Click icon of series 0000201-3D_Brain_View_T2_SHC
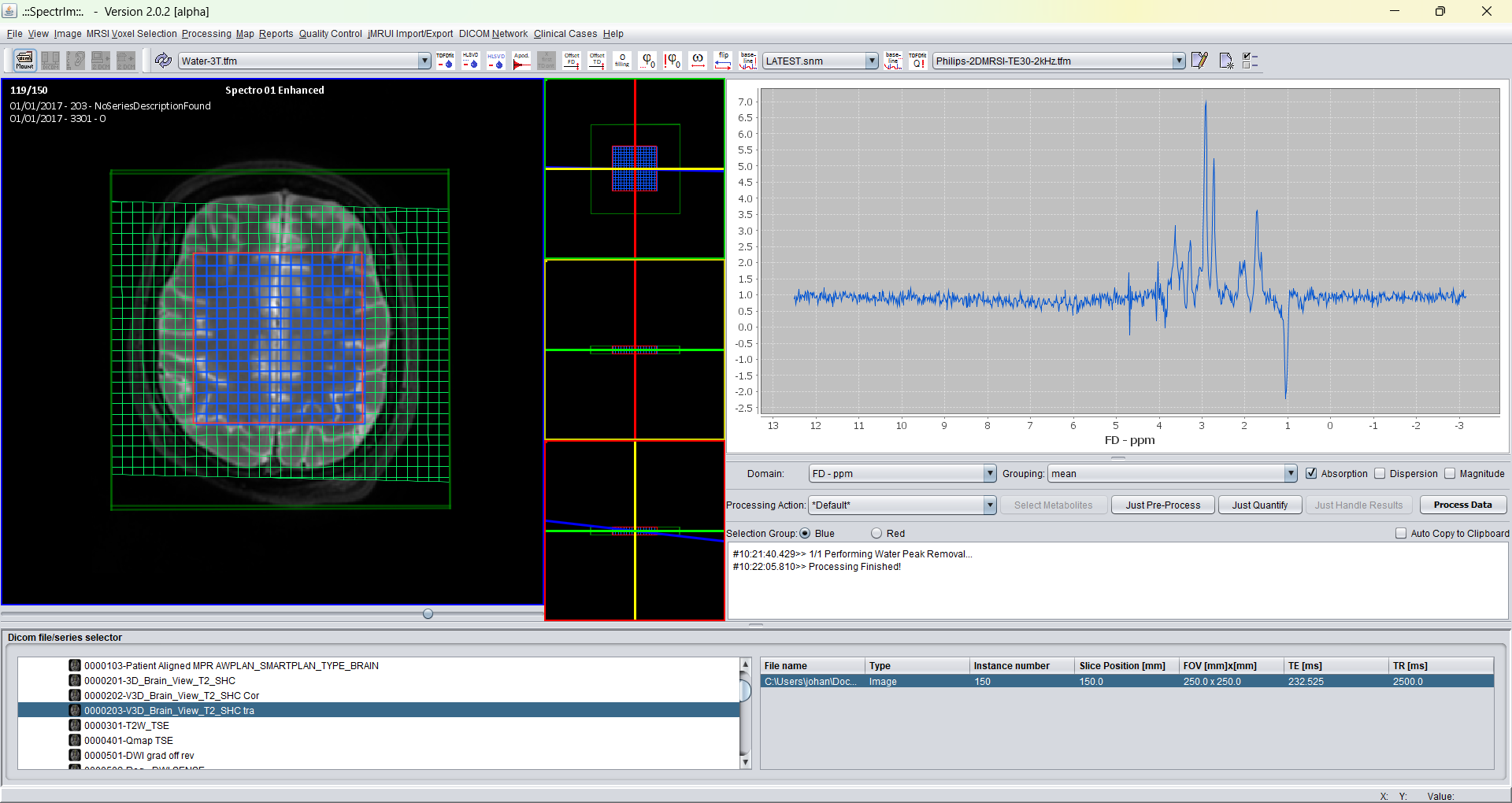 [75, 680]
